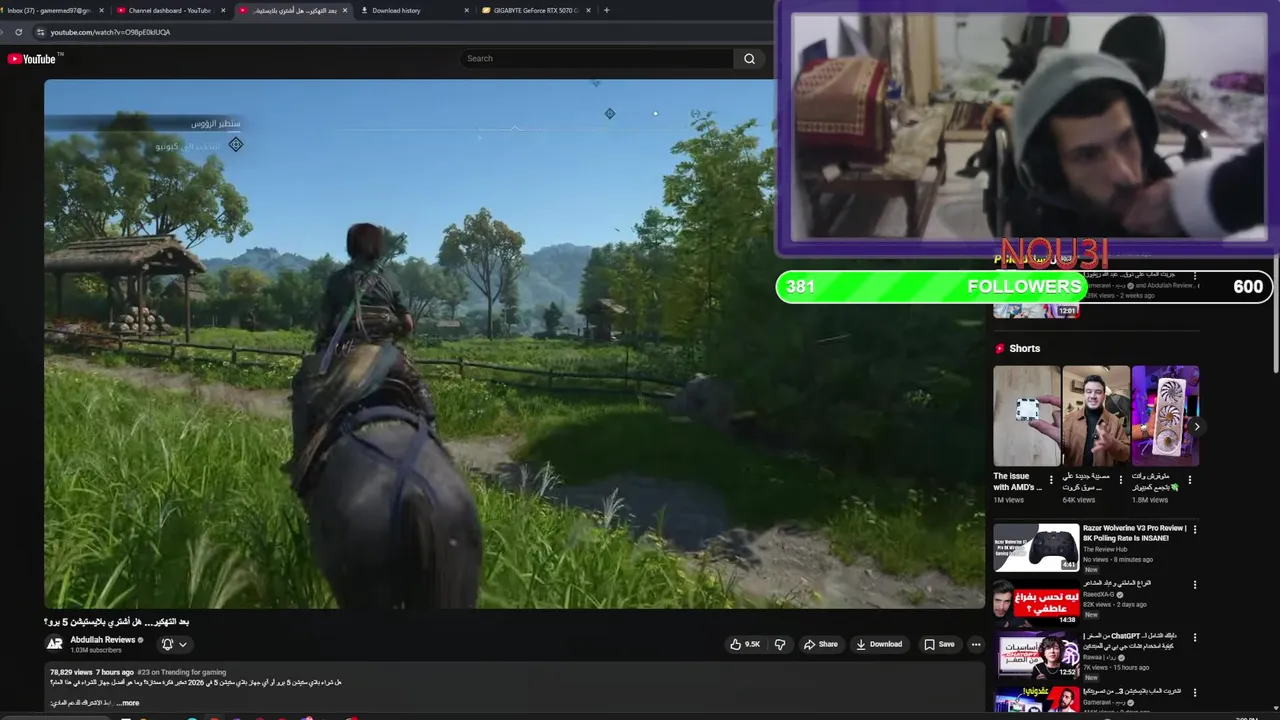Reload the page with the refresh icon

[18, 32]
